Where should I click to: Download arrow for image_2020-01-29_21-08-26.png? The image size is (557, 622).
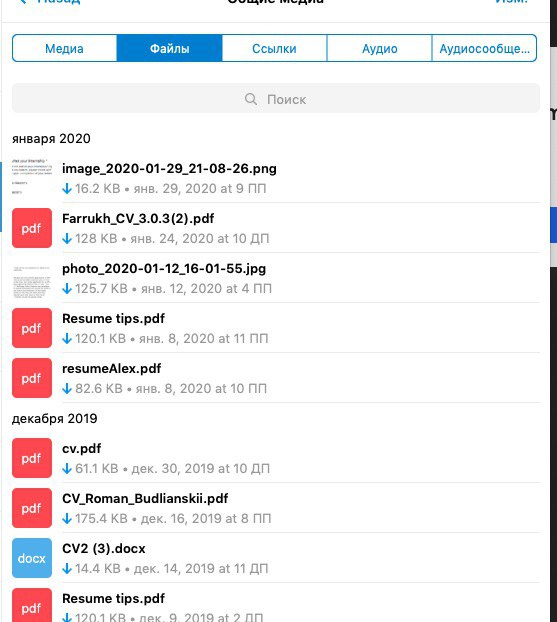click(67, 189)
